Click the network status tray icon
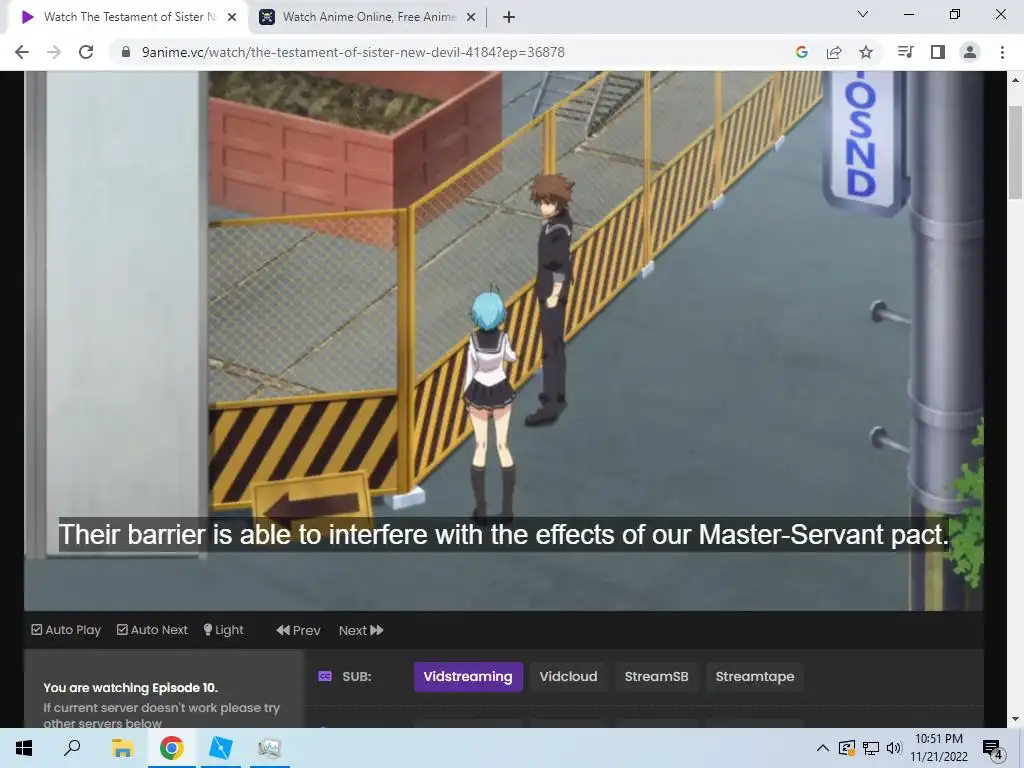1024x768 pixels. click(x=871, y=748)
